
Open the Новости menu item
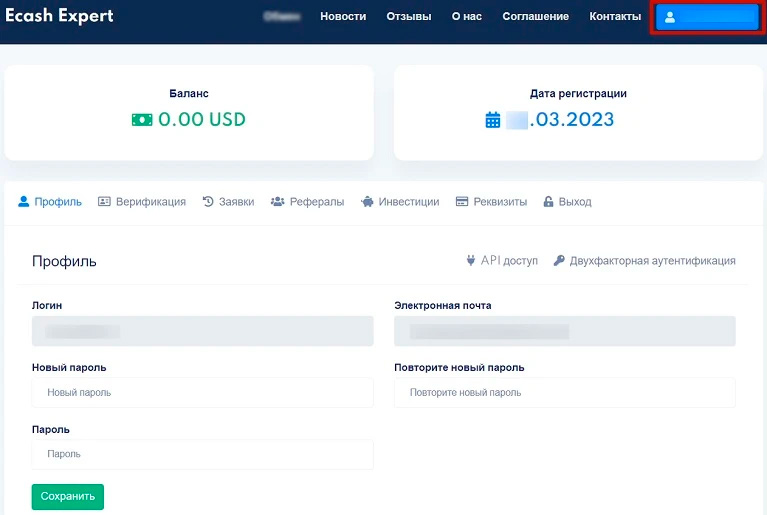pyautogui.click(x=342, y=17)
